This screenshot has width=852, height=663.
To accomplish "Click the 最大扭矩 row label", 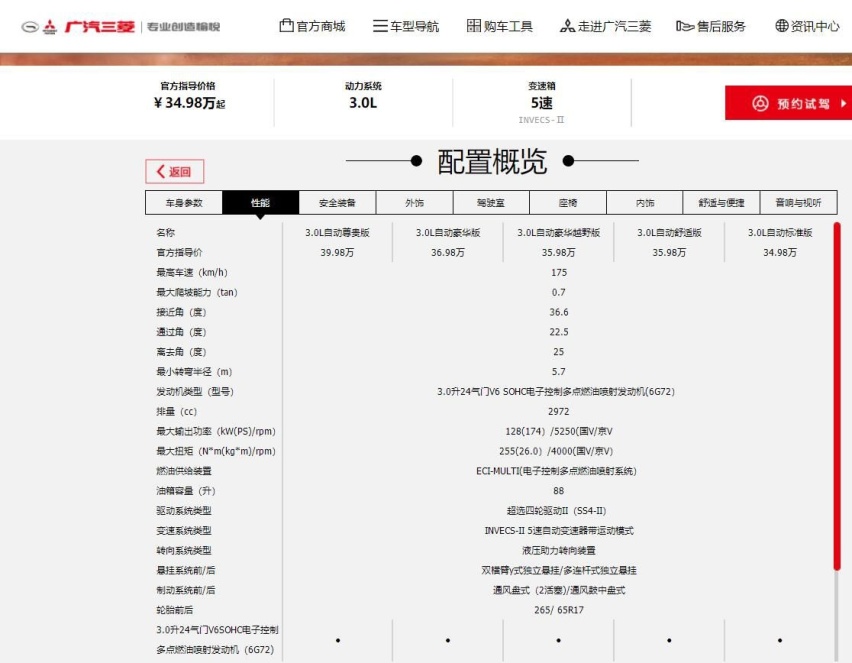I will pyautogui.click(x=216, y=451).
